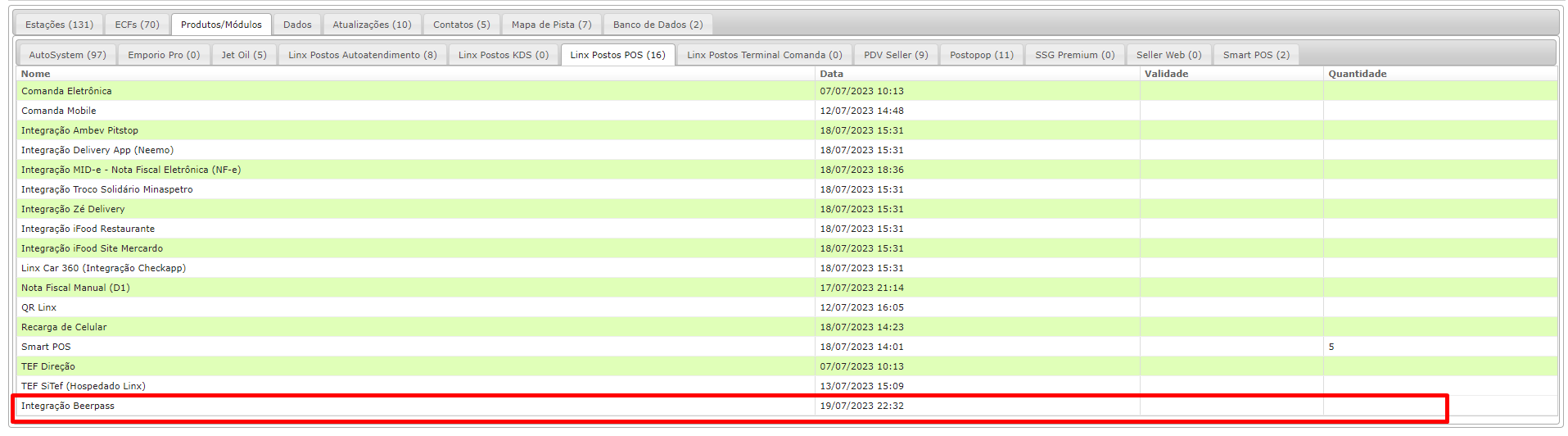Select the QR Linx row
This screenshot has height=436, width=1568.
(787, 307)
